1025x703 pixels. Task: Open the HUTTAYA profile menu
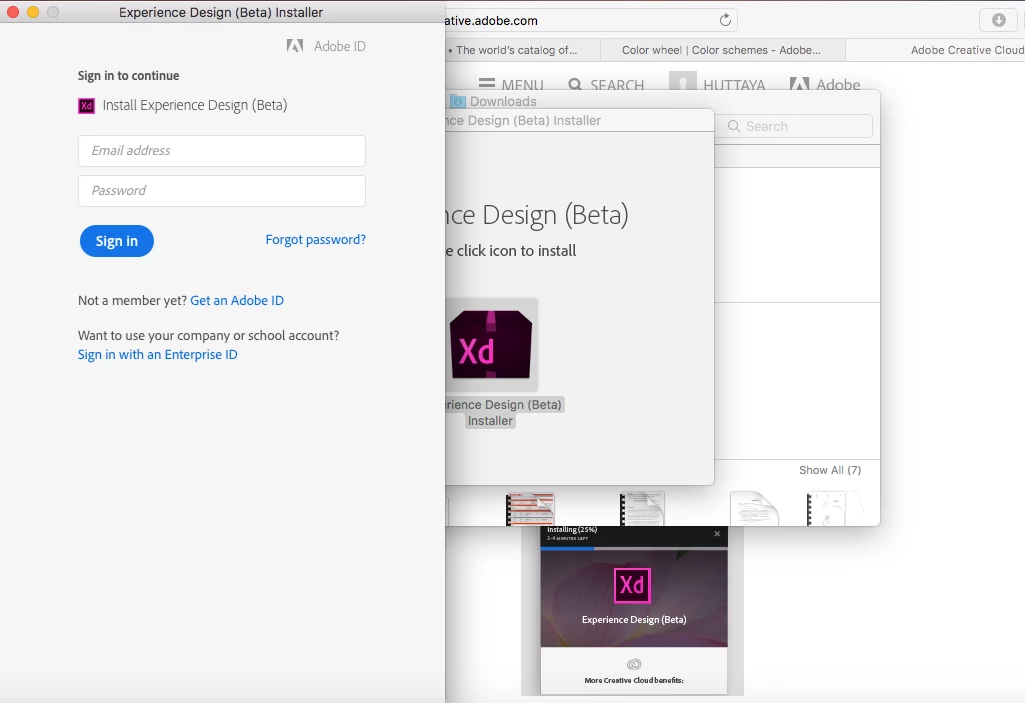point(718,84)
